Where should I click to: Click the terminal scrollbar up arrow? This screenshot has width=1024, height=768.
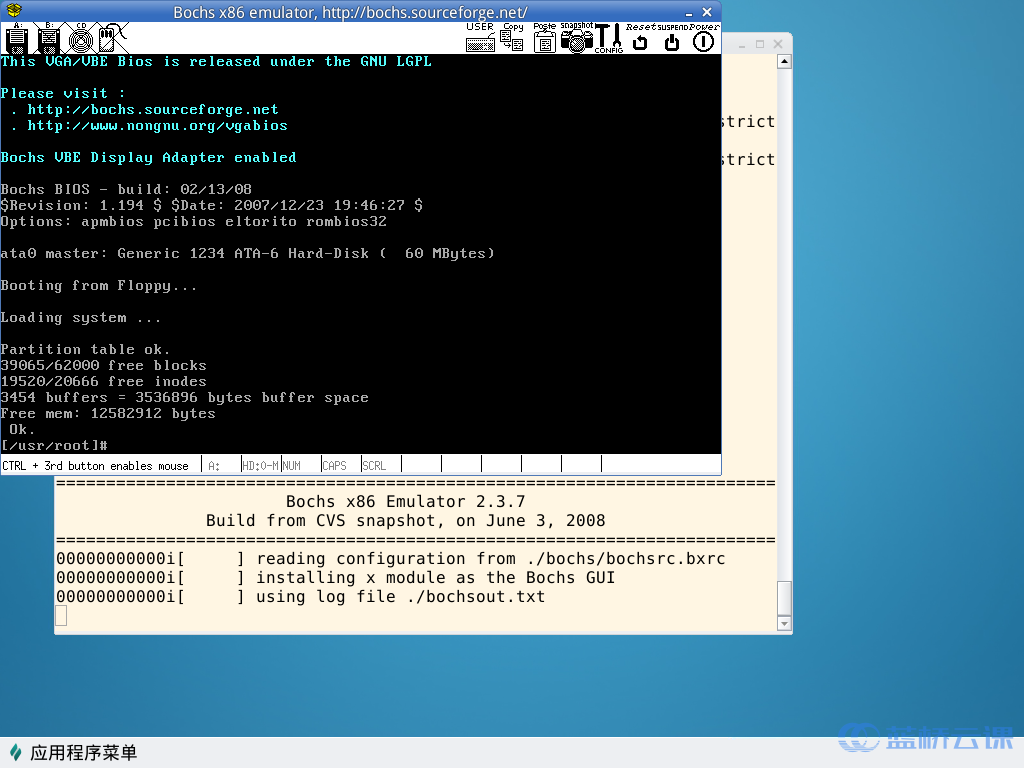tap(784, 61)
